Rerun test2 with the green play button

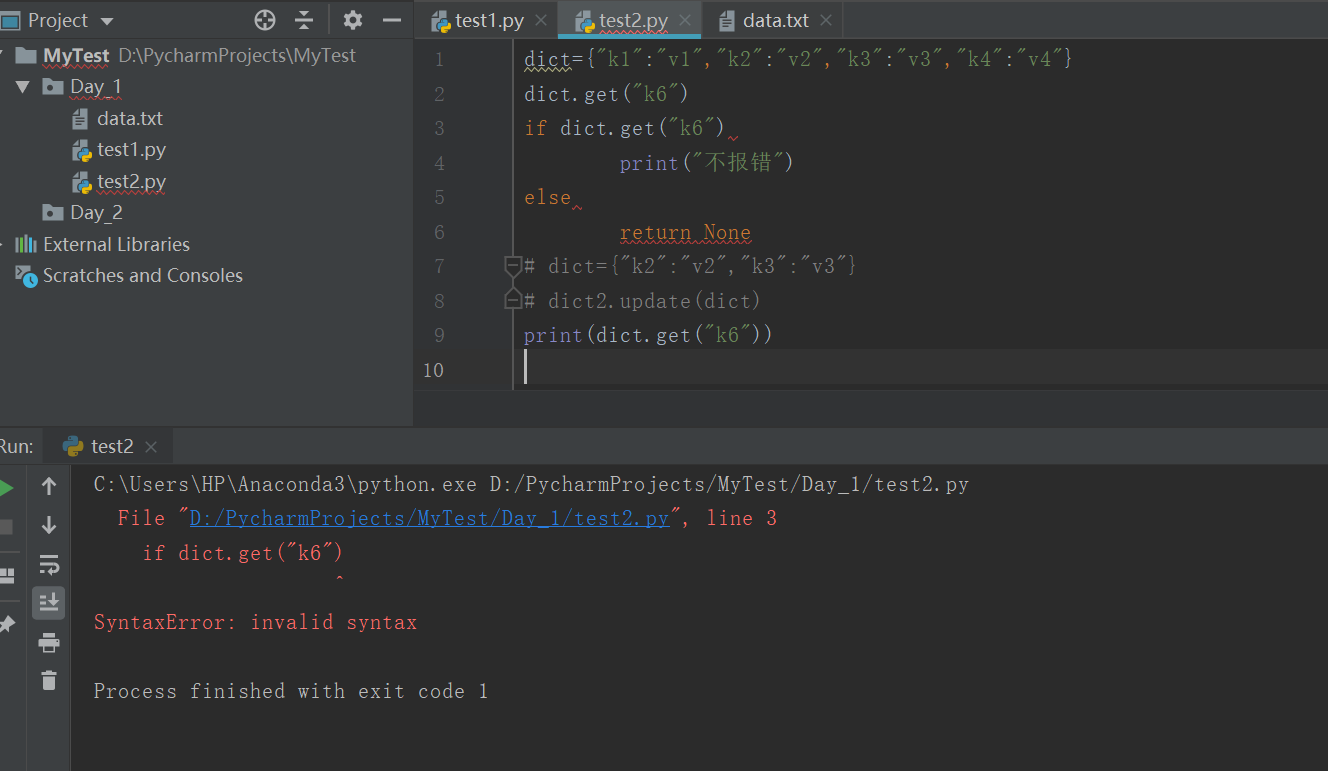click(6, 488)
